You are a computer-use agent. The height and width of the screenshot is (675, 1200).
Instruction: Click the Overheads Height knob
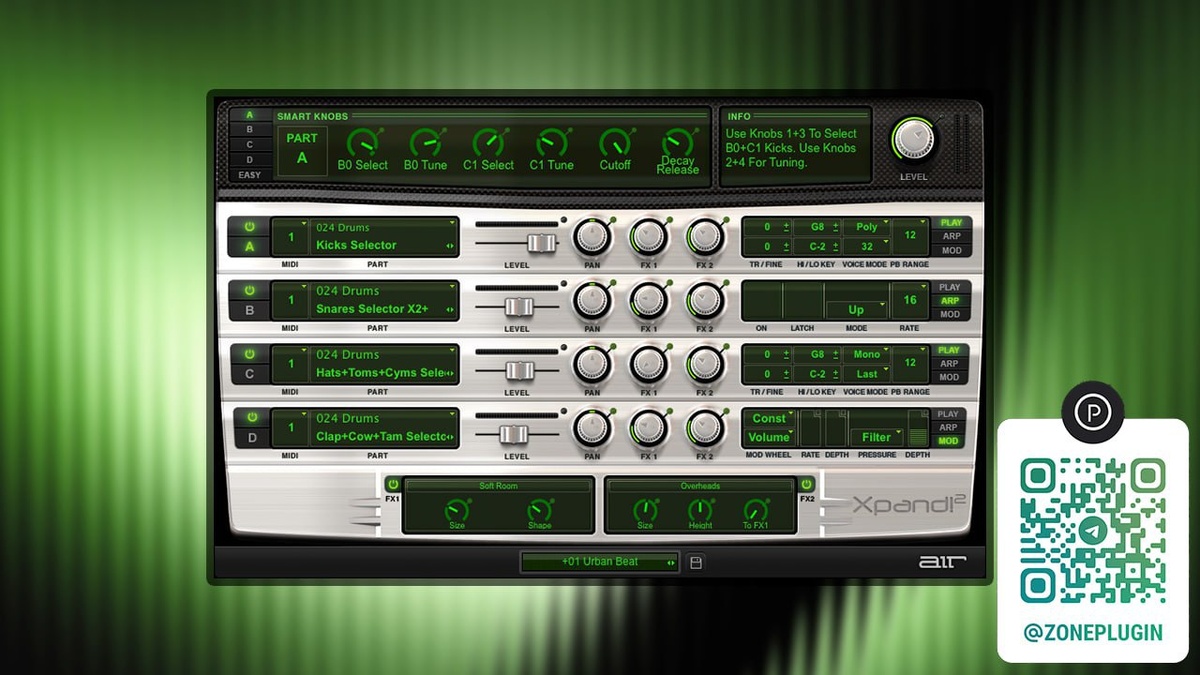(701, 508)
